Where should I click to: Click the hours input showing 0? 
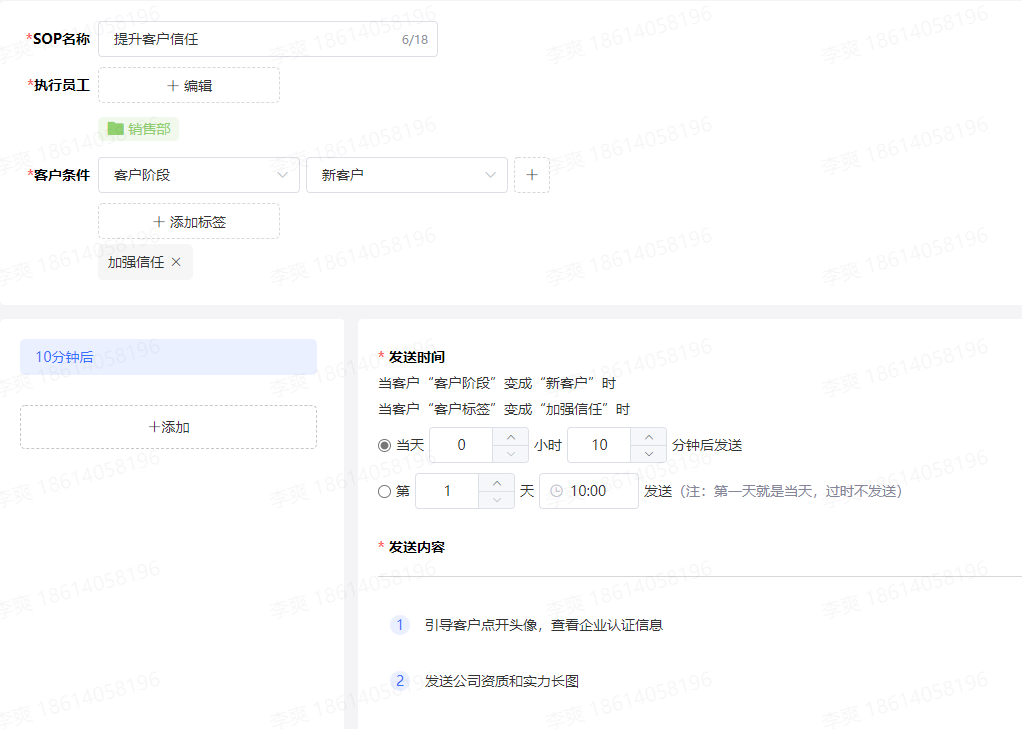461,445
